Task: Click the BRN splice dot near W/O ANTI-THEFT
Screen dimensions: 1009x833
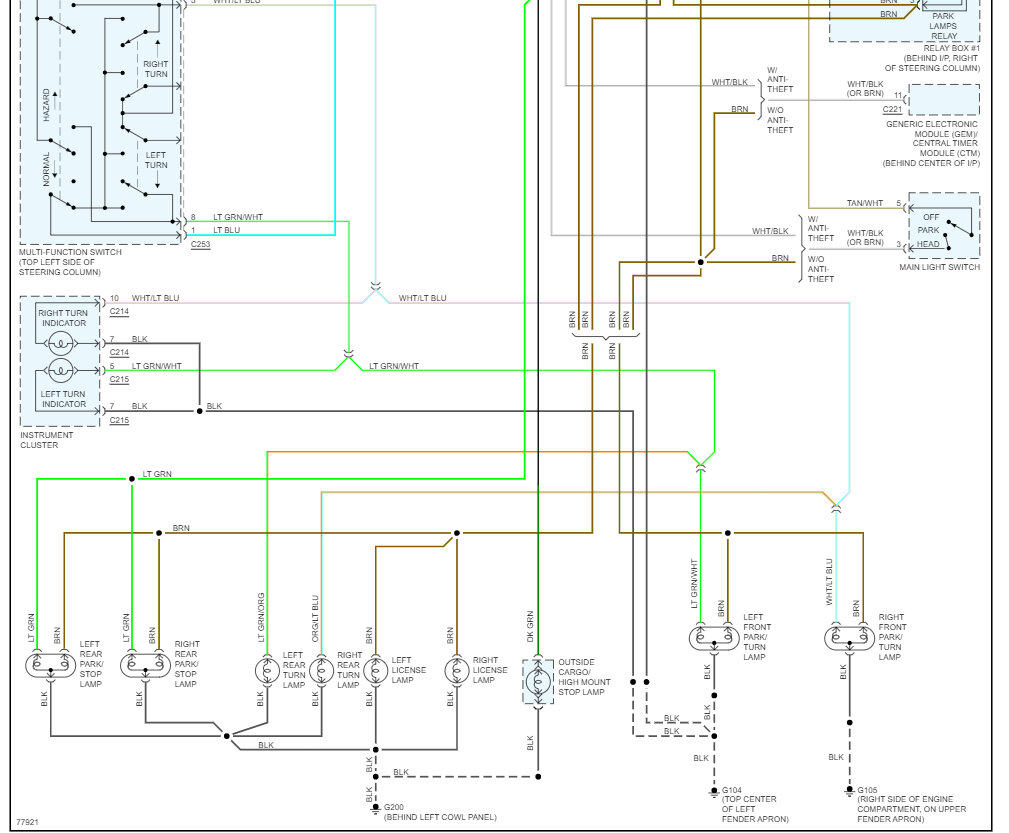Action: [701, 262]
